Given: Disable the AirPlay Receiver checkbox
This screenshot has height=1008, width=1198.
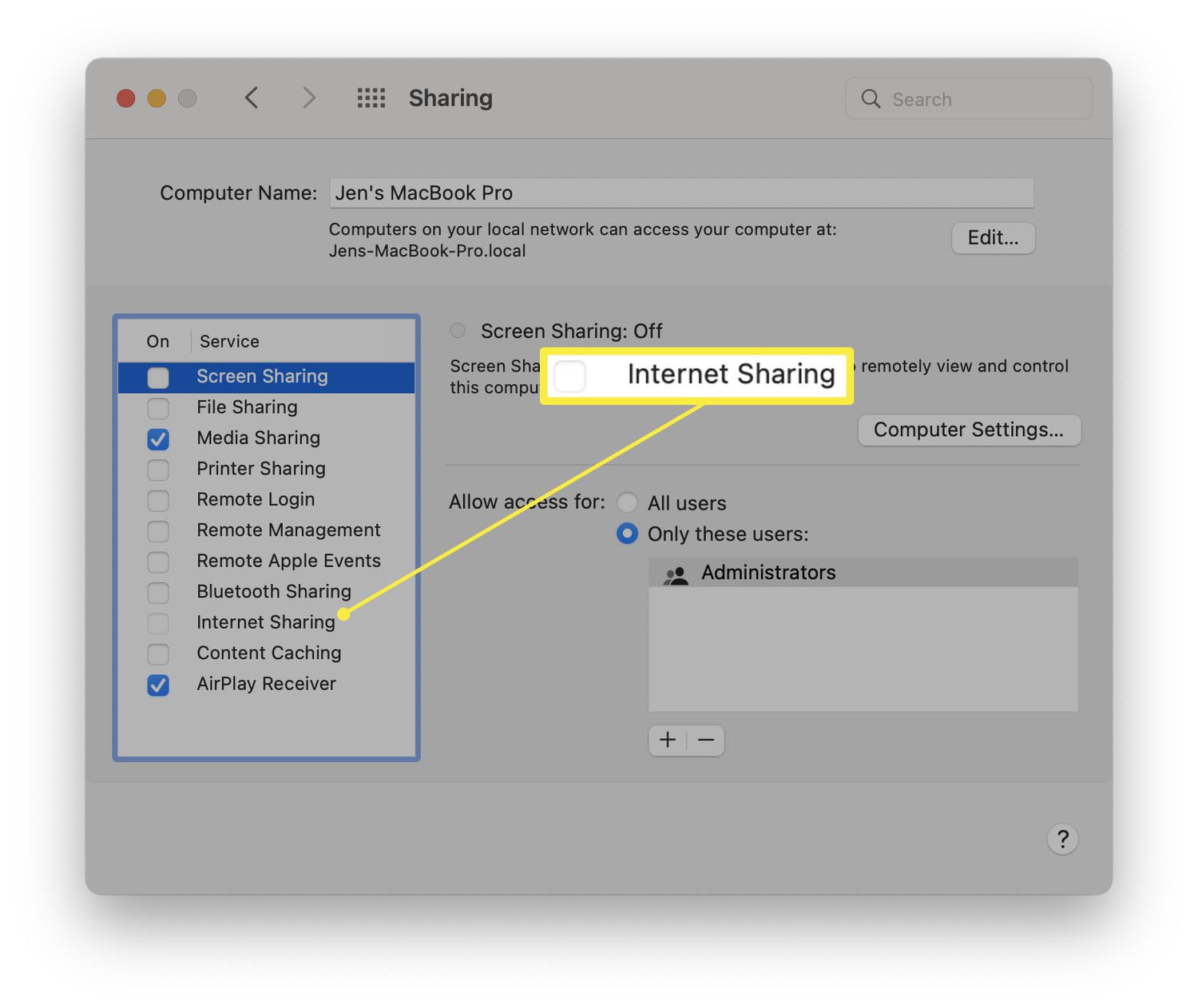Looking at the screenshot, I should click(x=158, y=685).
